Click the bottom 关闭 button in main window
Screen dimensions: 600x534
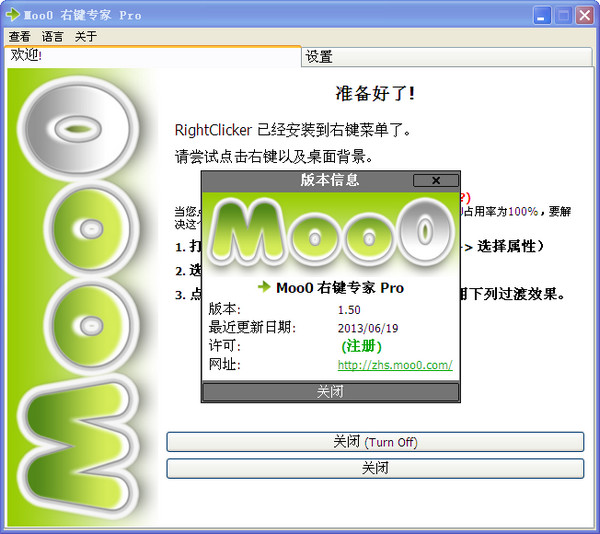tap(375, 468)
